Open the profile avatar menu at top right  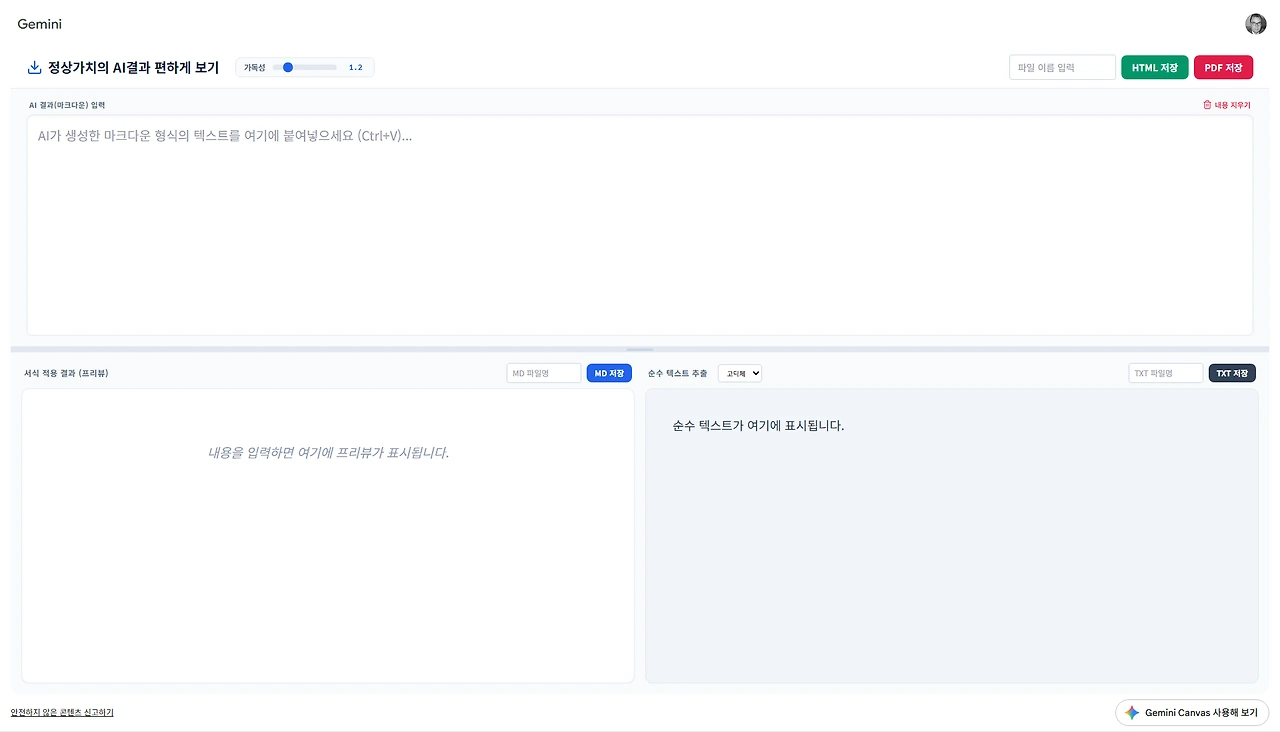coord(1256,23)
